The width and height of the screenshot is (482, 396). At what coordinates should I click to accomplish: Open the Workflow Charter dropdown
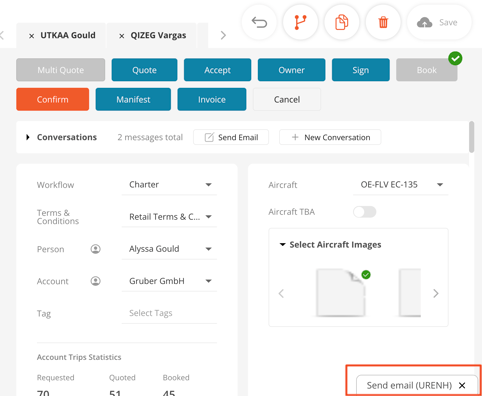point(169,185)
